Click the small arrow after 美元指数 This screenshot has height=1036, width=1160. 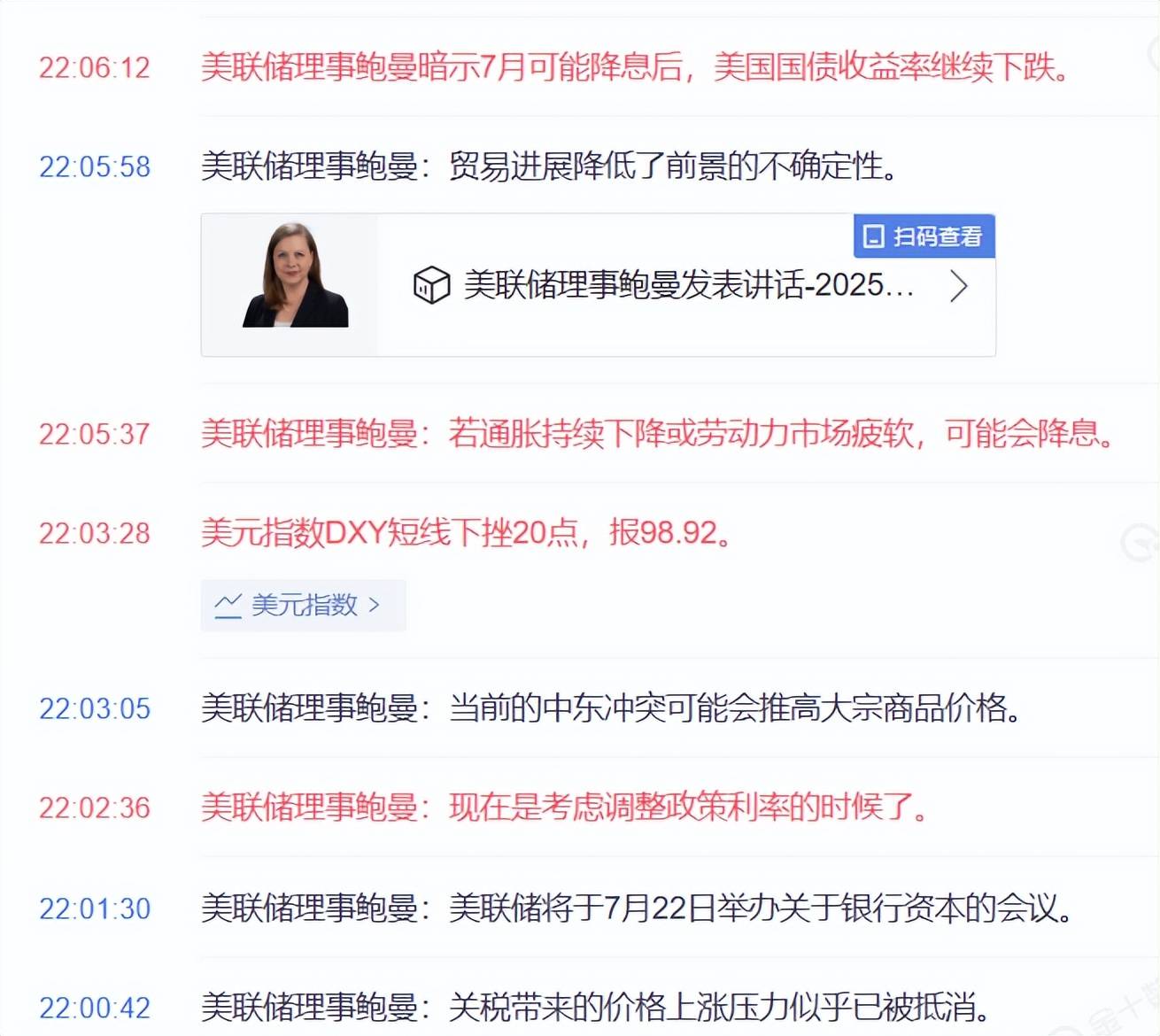click(374, 606)
